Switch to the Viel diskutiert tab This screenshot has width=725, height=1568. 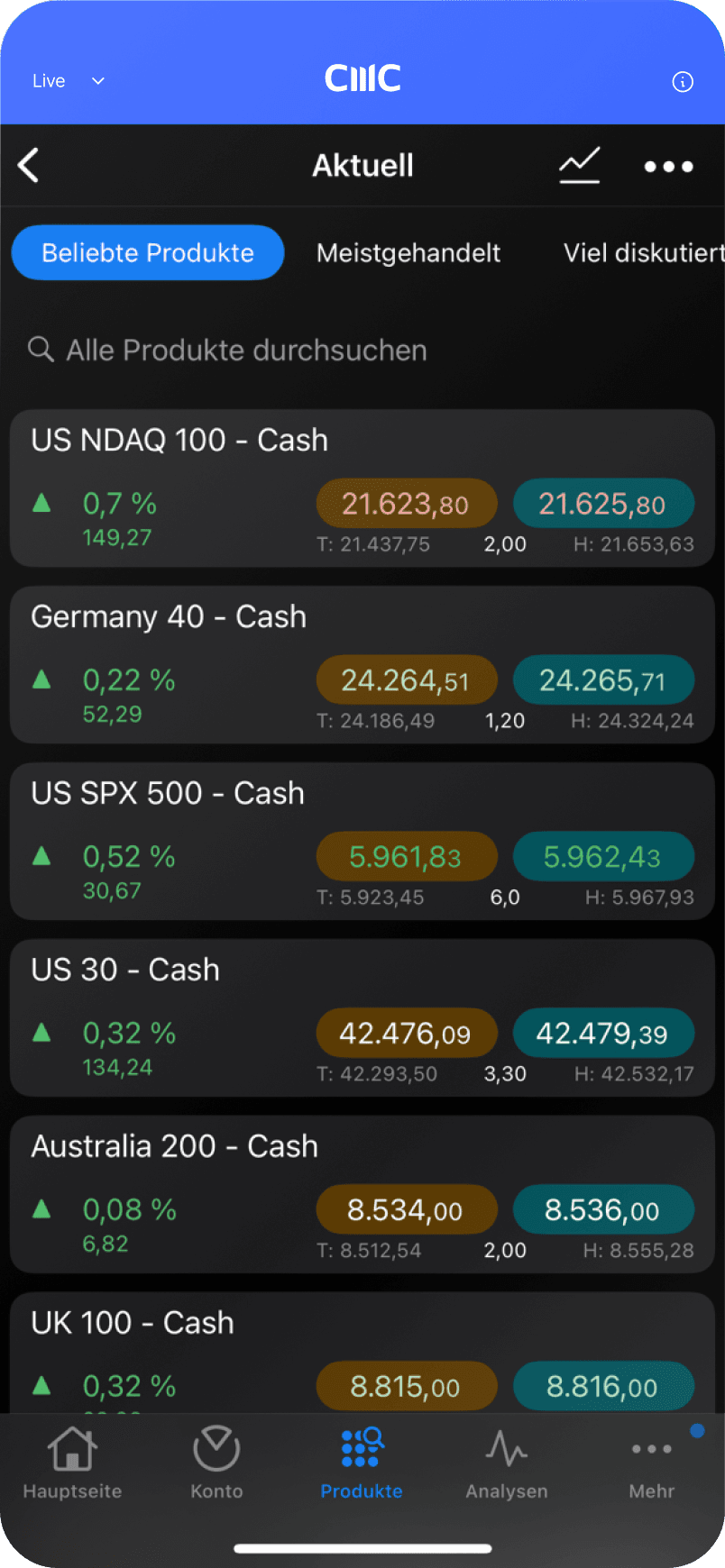(642, 253)
